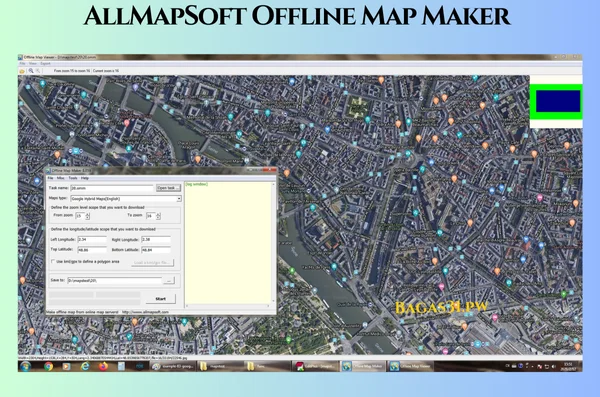600x397 pixels.
Task: Click the Bottom Latitude field
Action: 156,250
